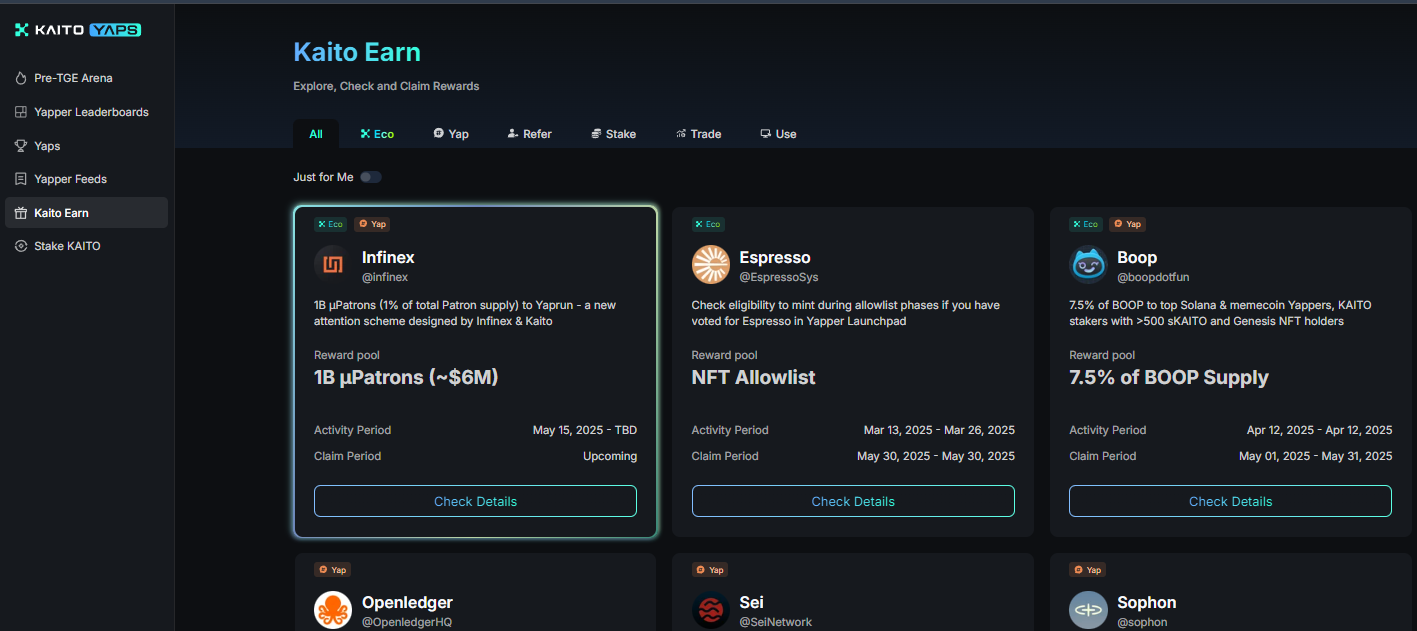1417x631 pixels.
Task: Switch to the Refer tab
Action: pos(529,134)
